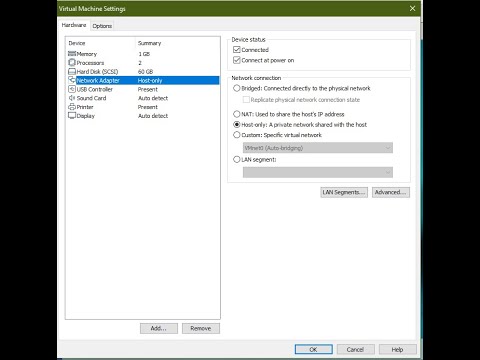This screenshot has height=360, width=480.
Task: Open the VMnet0 (Auto-bridging) dropdown
Action: (x=318, y=148)
